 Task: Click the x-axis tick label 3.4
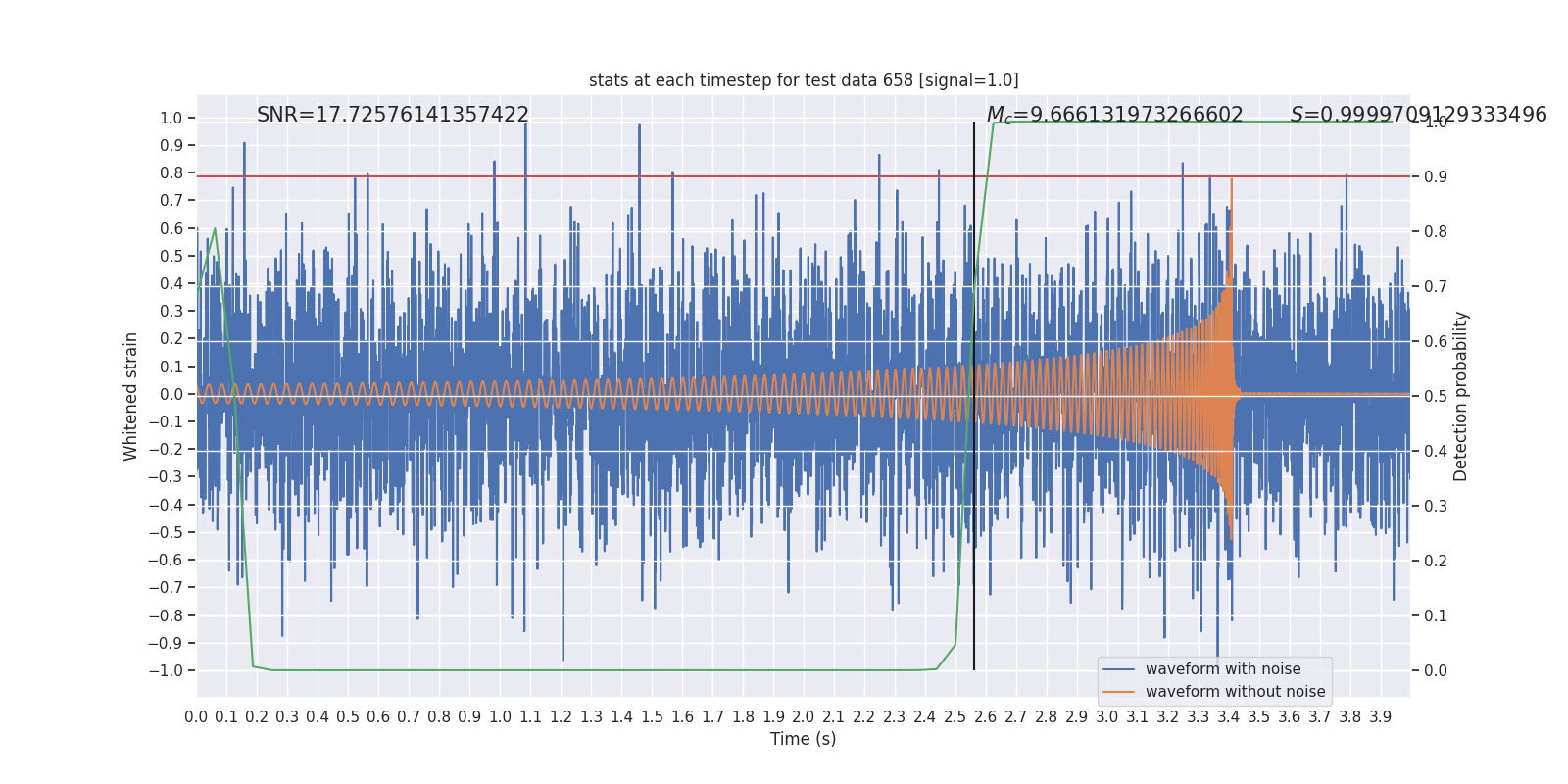1228,717
